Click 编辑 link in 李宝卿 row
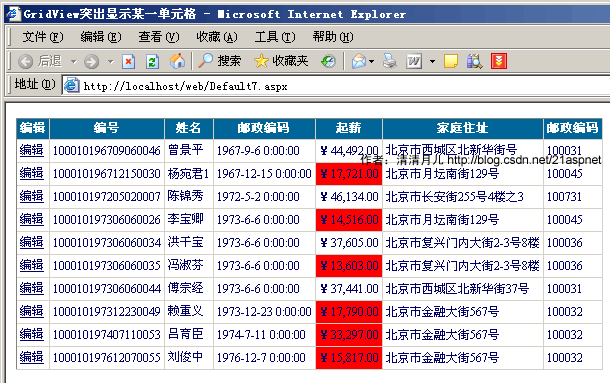The width and height of the screenshot is (610, 383). pos(32,219)
